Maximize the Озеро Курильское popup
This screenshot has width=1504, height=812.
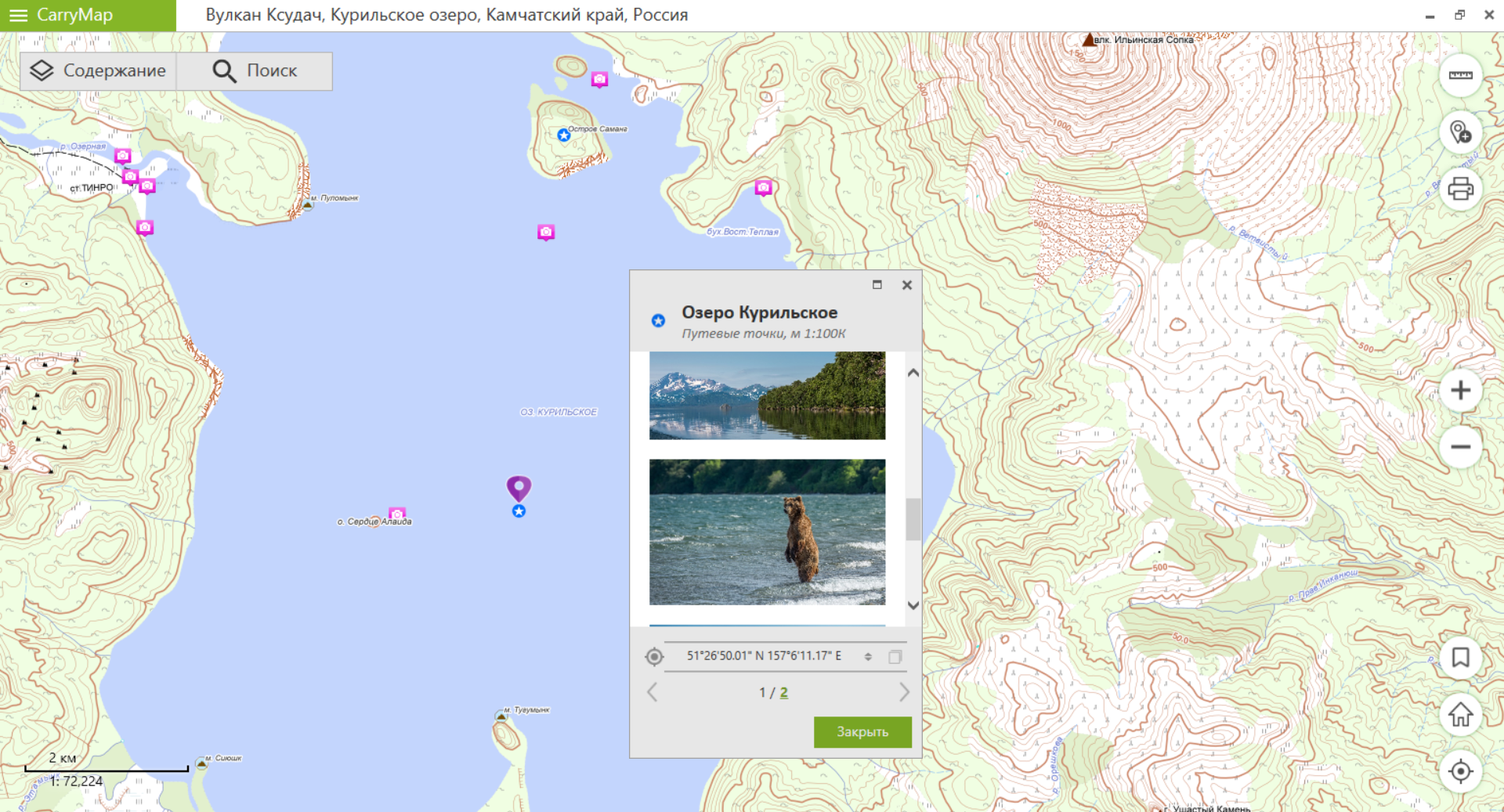877,285
